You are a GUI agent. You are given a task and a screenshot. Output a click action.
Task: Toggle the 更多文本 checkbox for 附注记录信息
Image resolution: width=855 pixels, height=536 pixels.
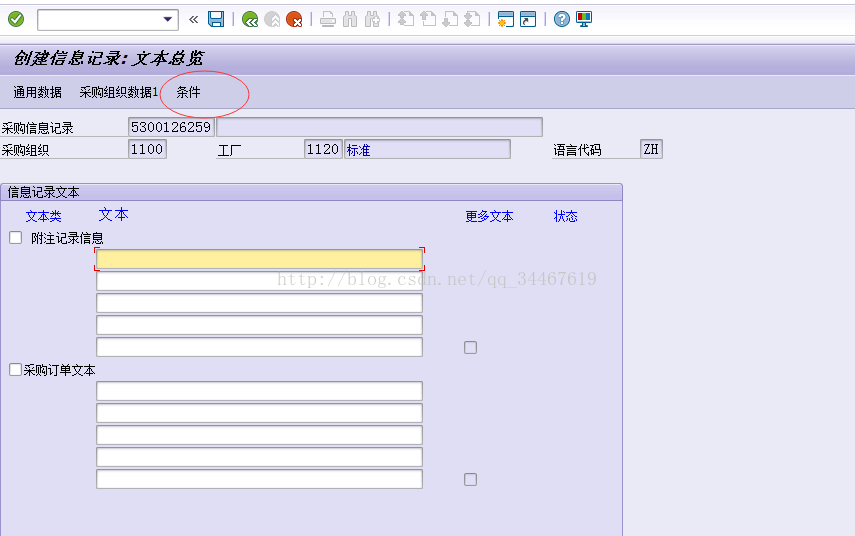coord(471,347)
